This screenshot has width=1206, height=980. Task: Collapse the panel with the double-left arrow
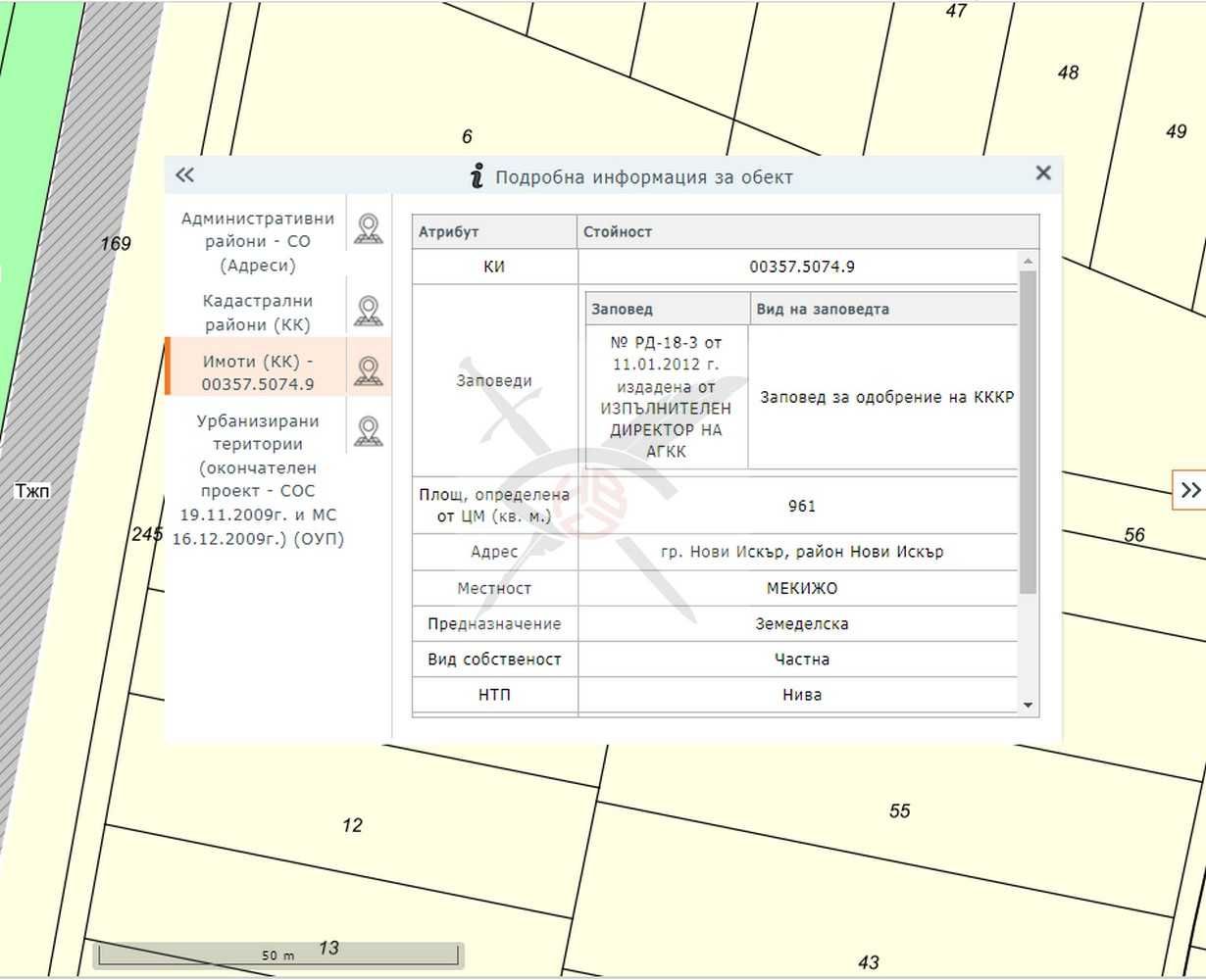[184, 175]
